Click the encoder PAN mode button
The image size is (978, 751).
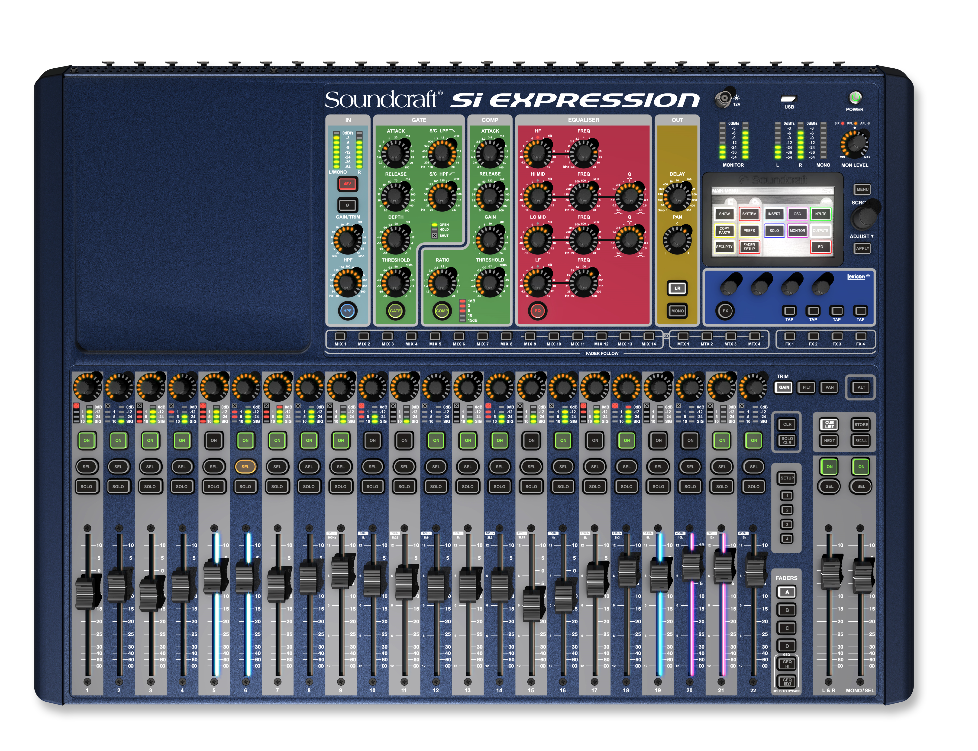pos(828,387)
